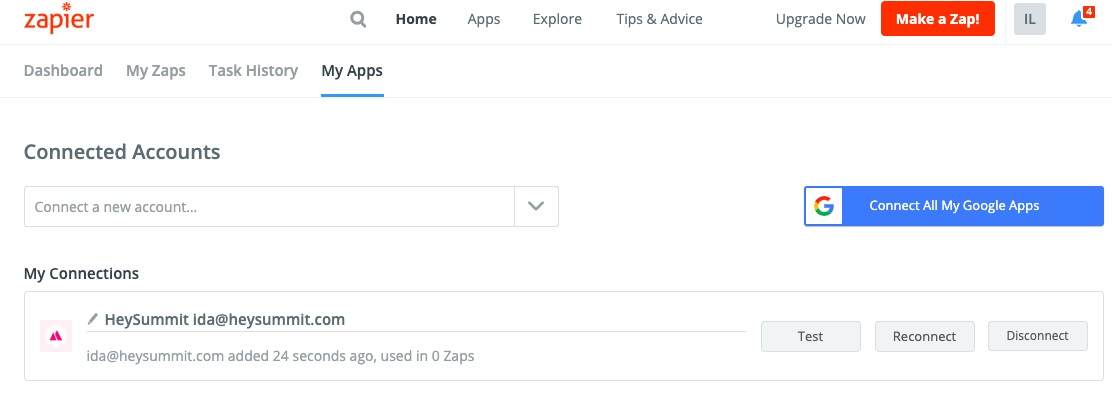Open the Apps menu item
1112x417 pixels.
tap(484, 19)
